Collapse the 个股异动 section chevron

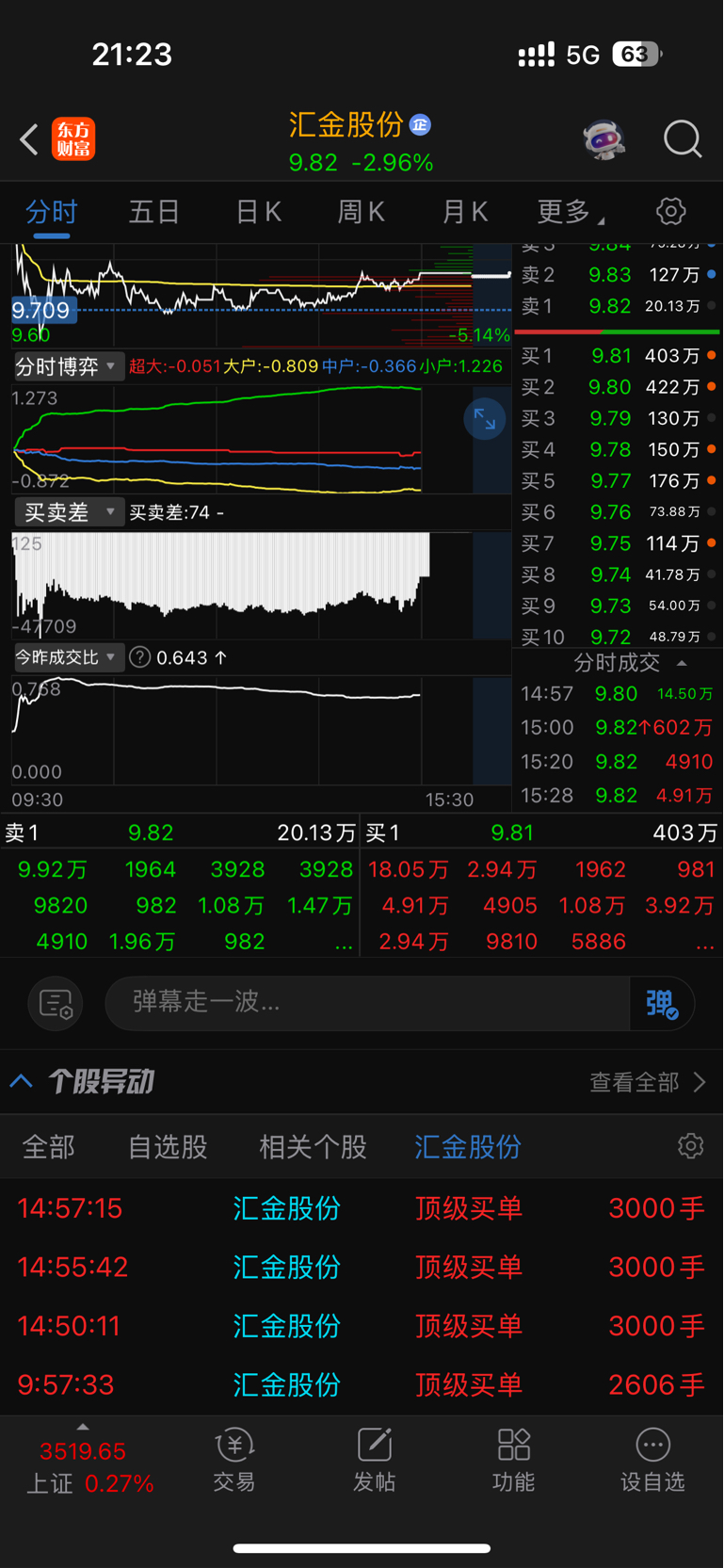(22, 1081)
